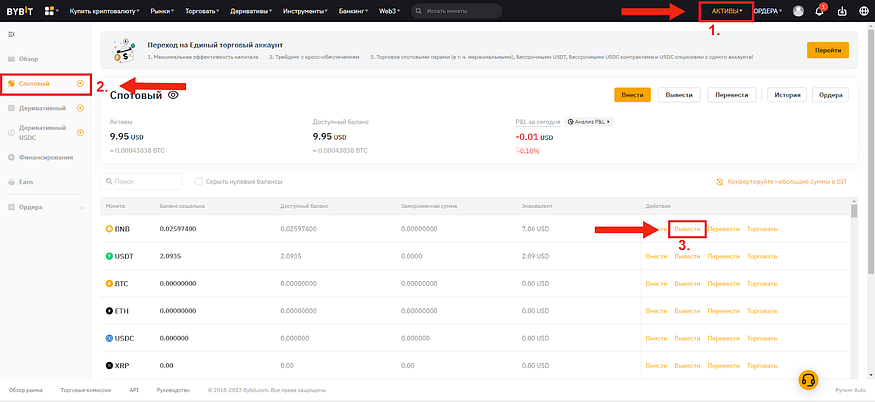875x402 pixels.
Task: Open Анализ P&L link
Action: pos(589,121)
